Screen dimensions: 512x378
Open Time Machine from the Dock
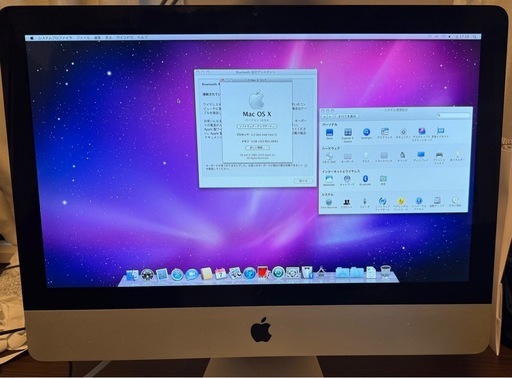click(278, 273)
